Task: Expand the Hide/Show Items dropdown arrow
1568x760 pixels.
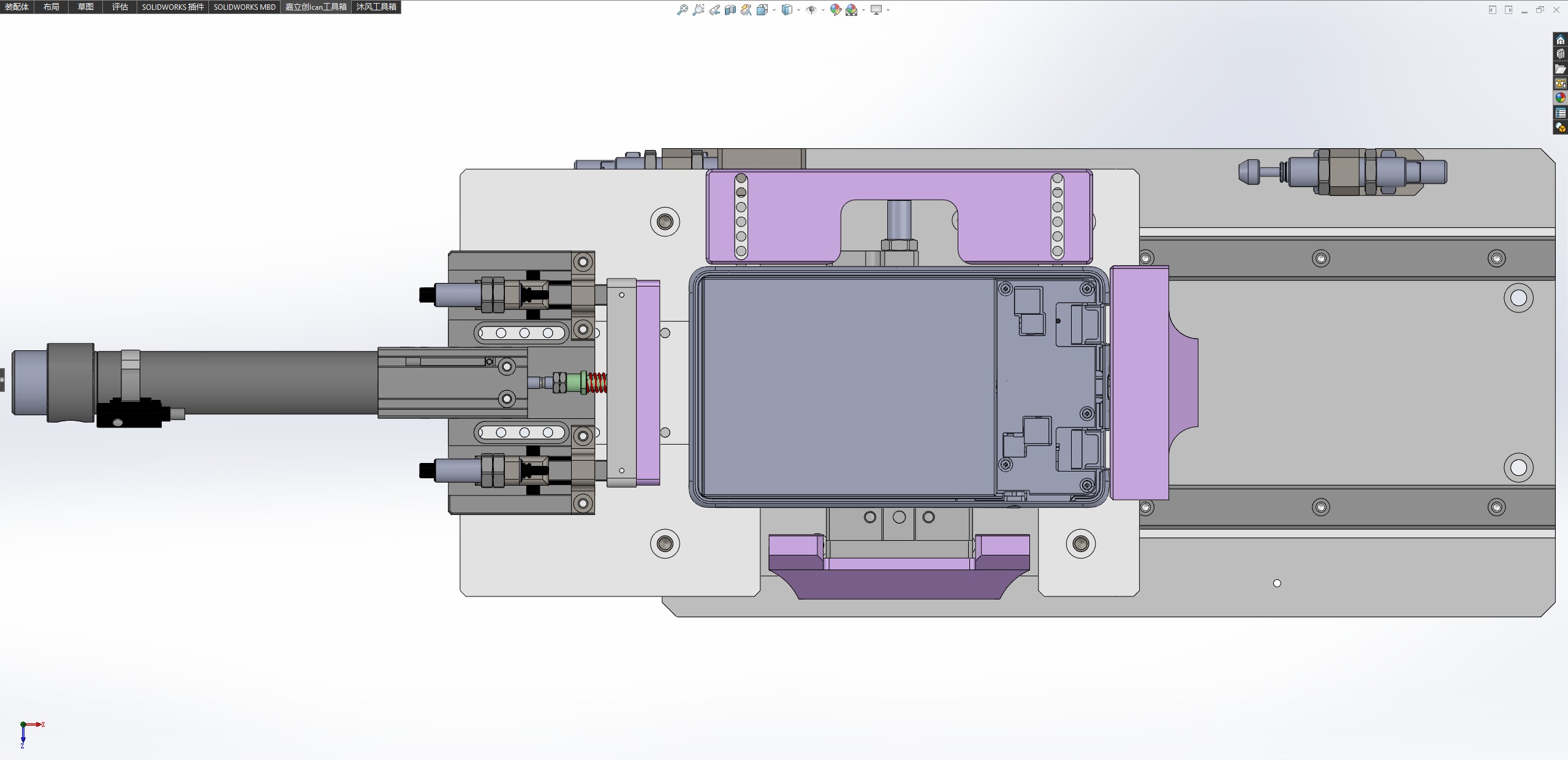Action: coord(823,10)
